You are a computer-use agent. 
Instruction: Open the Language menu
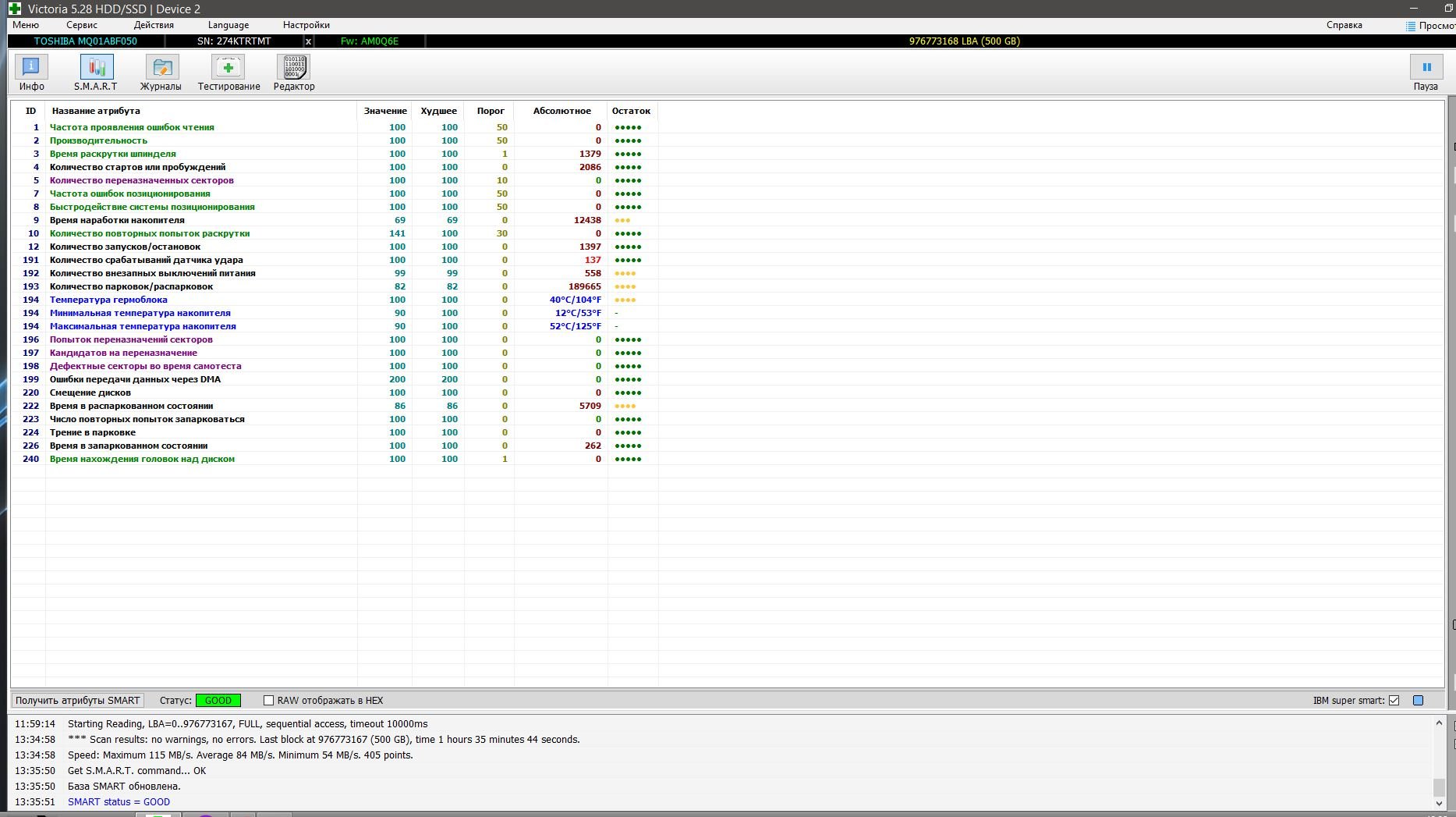pyautogui.click(x=228, y=25)
